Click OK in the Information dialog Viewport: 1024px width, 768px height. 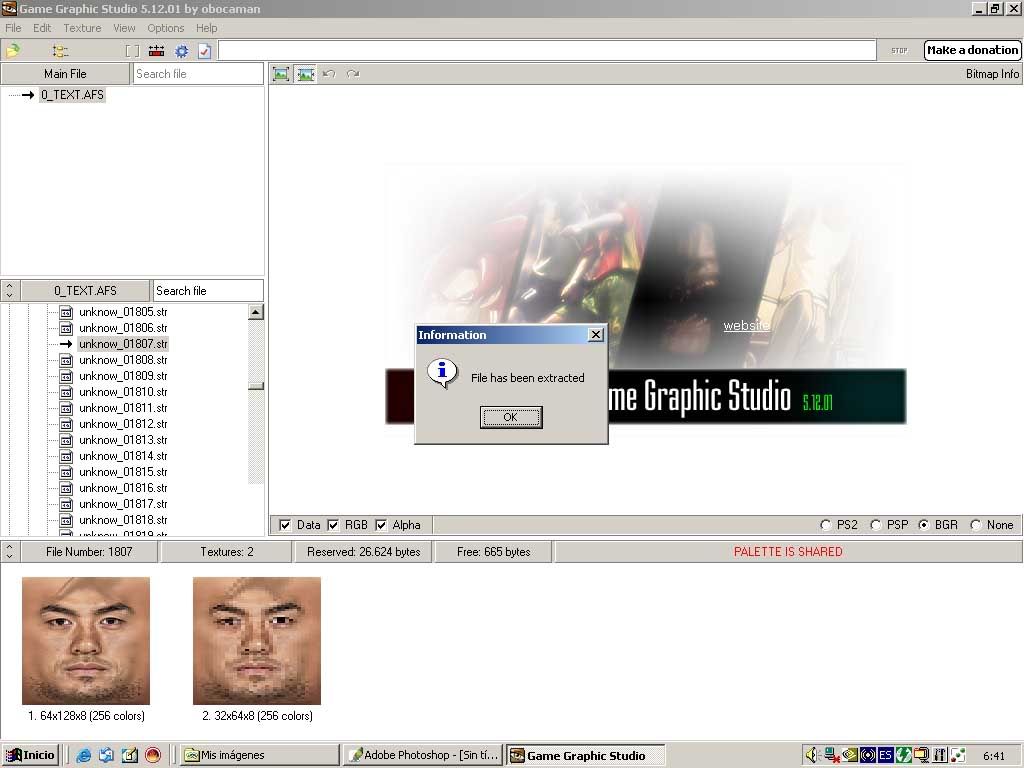tap(511, 417)
